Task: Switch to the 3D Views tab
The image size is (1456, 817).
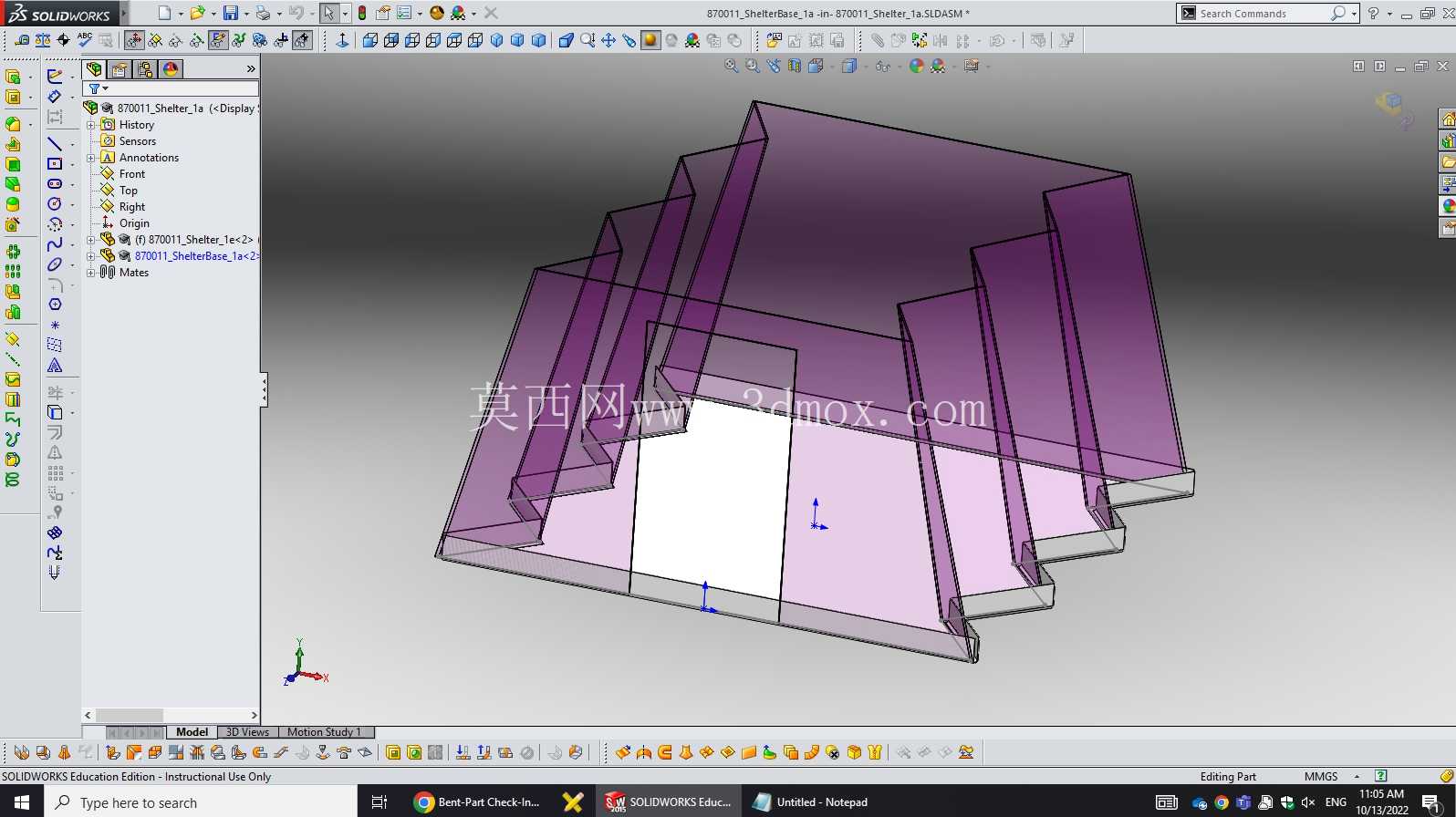Action: [247, 732]
